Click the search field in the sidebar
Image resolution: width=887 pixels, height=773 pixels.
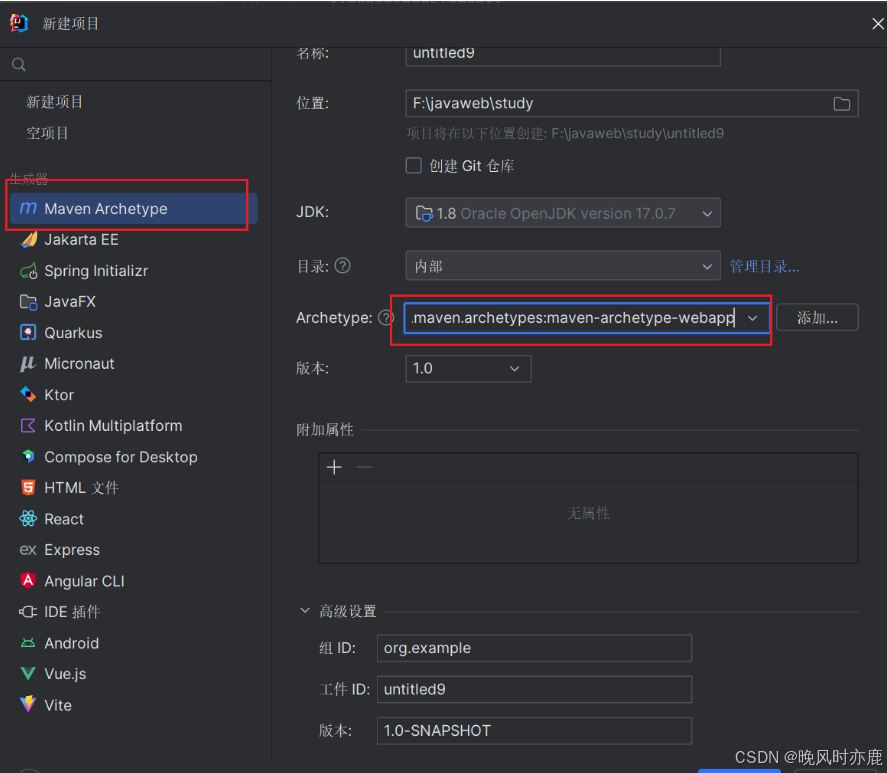136,65
